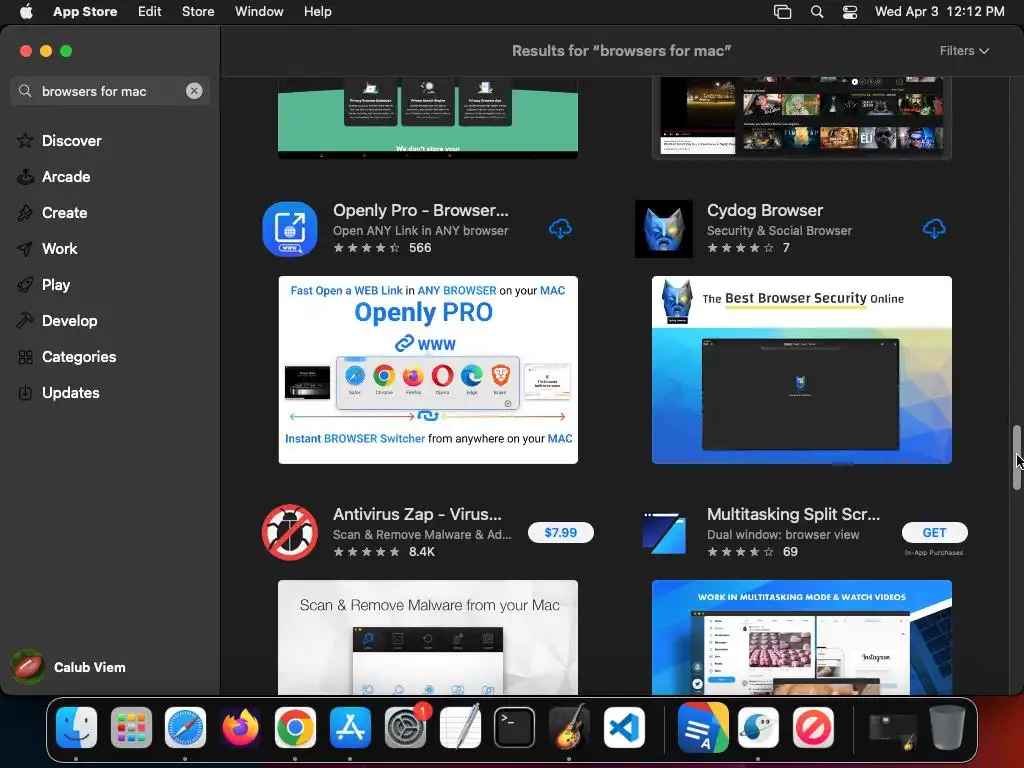Open the Calub Viem account profile
Image resolution: width=1024 pixels, height=768 pixels.
(x=69, y=667)
